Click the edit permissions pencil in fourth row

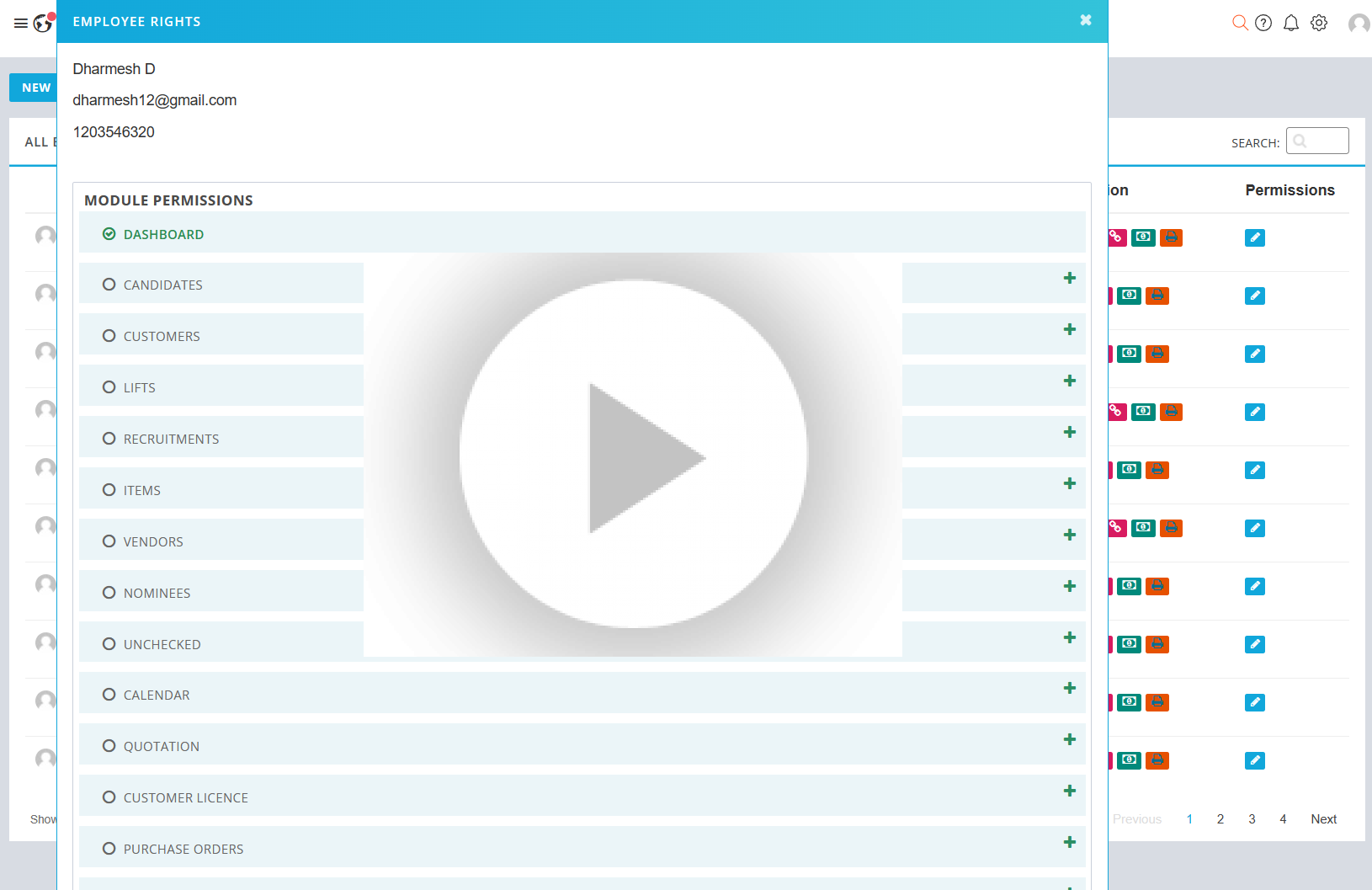pos(1255,412)
